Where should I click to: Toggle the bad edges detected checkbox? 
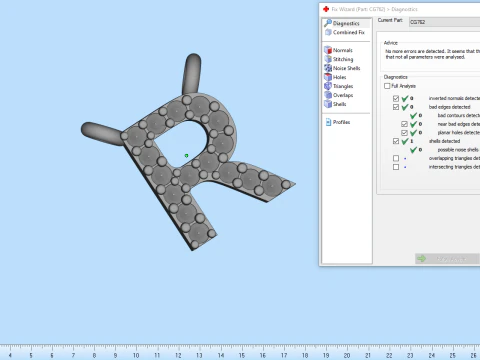[396, 107]
